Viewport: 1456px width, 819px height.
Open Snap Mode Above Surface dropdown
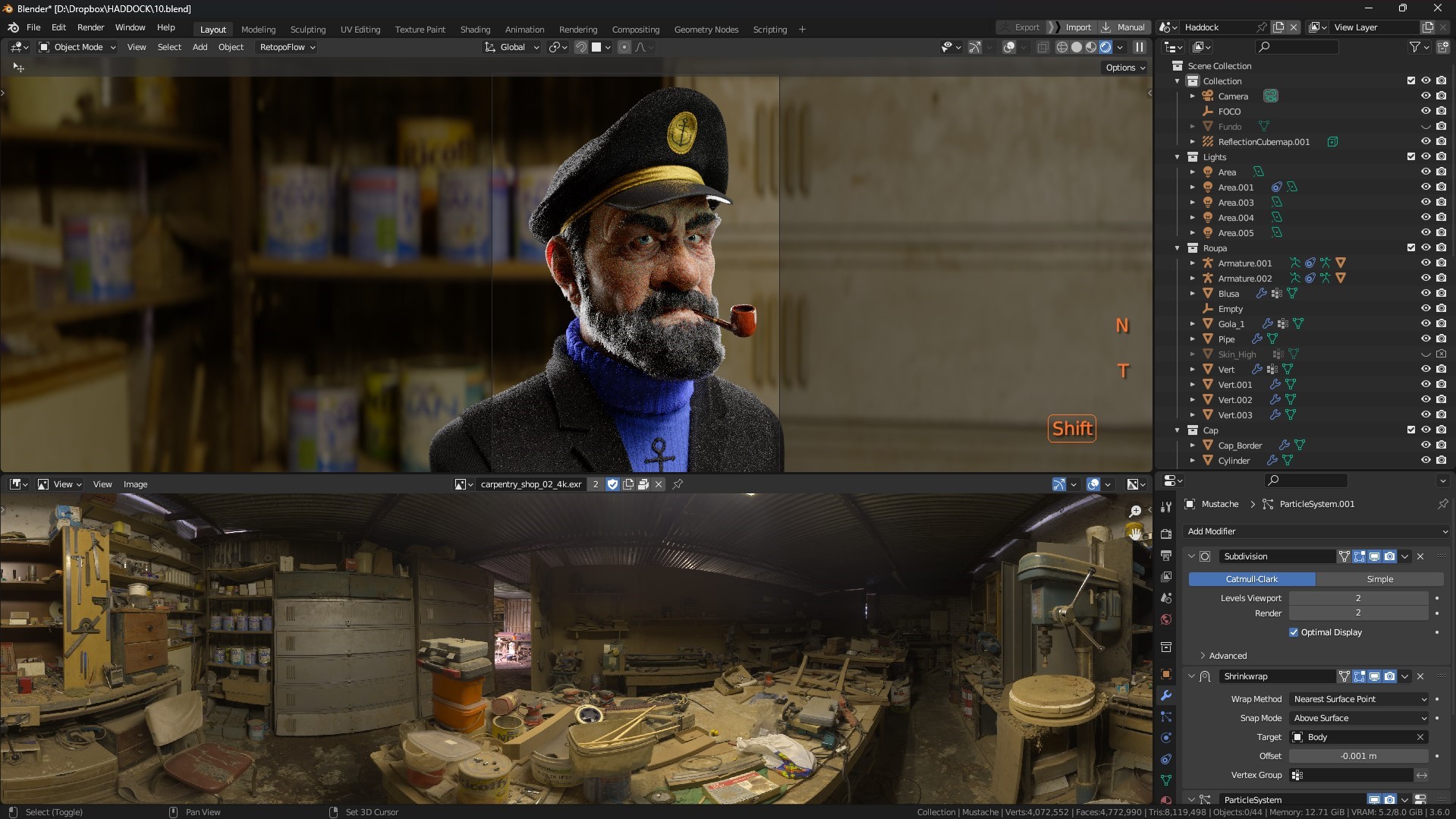coord(1360,718)
